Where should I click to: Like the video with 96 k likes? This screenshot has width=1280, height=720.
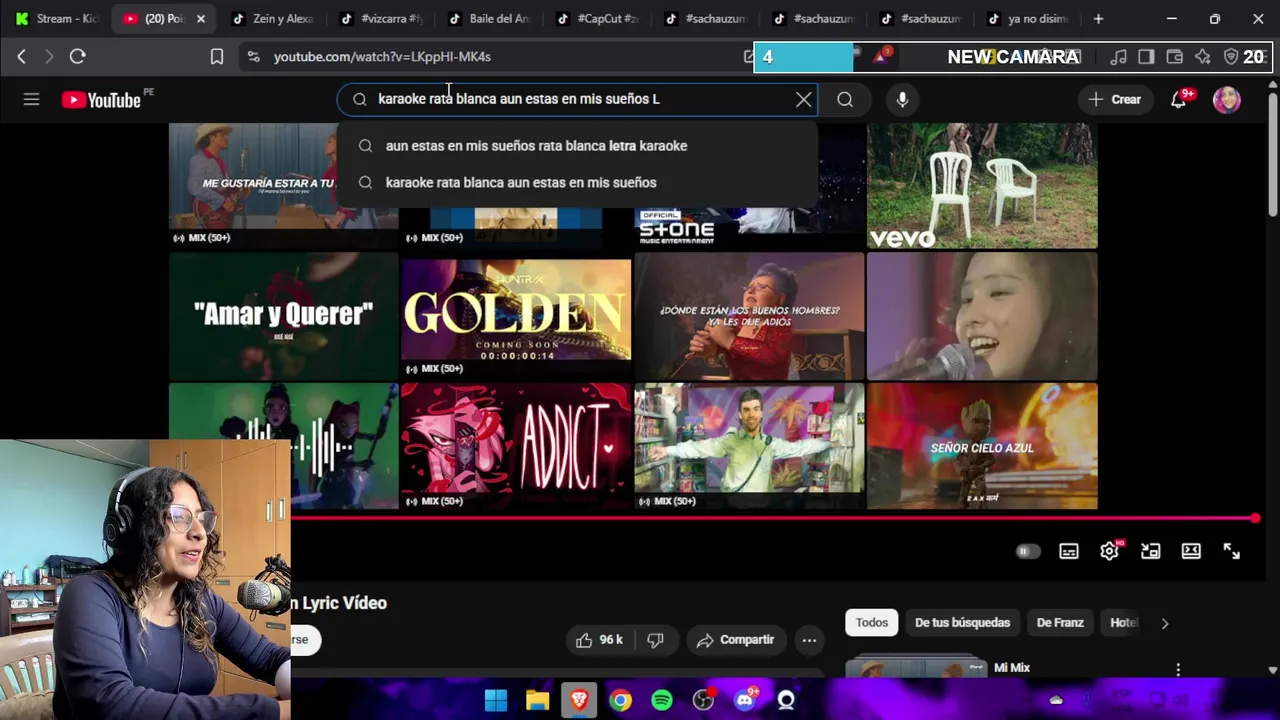pyautogui.click(x=599, y=640)
